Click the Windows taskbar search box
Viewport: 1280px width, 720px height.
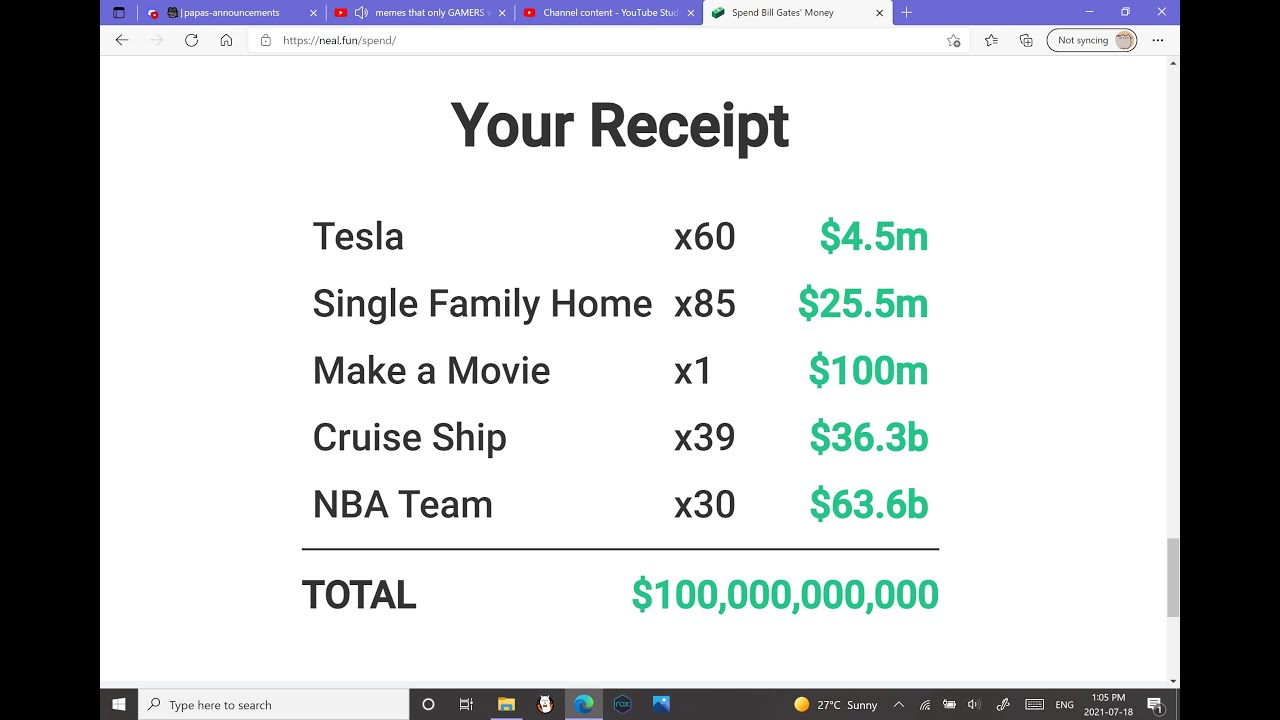[x=273, y=705]
